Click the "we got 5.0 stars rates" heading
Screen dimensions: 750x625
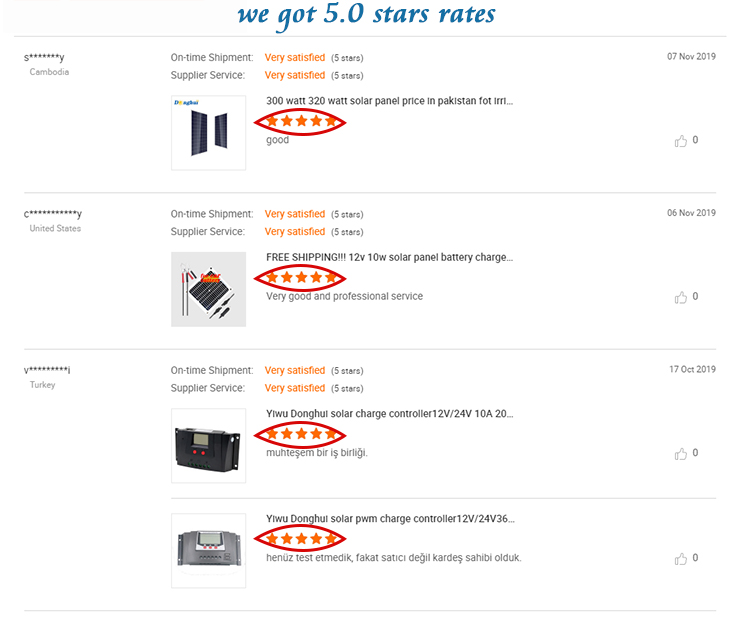pos(366,15)
